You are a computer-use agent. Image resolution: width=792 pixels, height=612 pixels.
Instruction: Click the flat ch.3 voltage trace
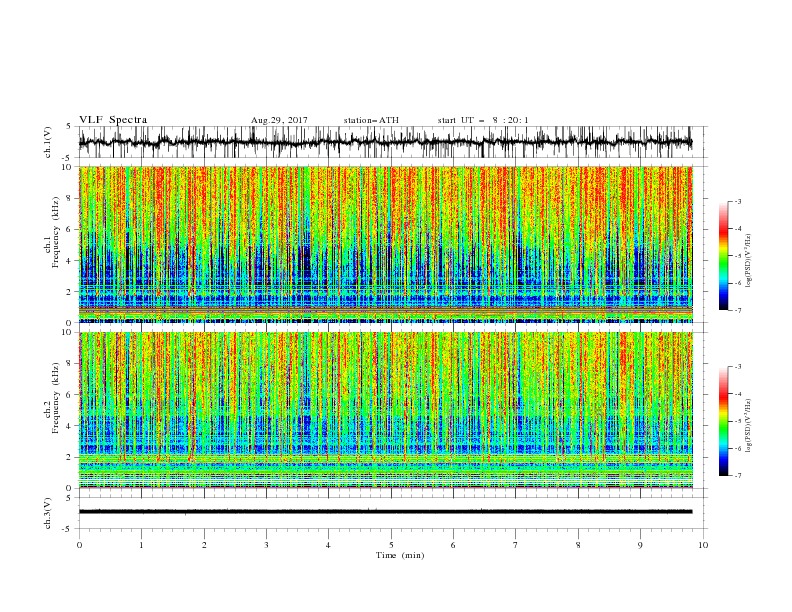pos(385,512)
